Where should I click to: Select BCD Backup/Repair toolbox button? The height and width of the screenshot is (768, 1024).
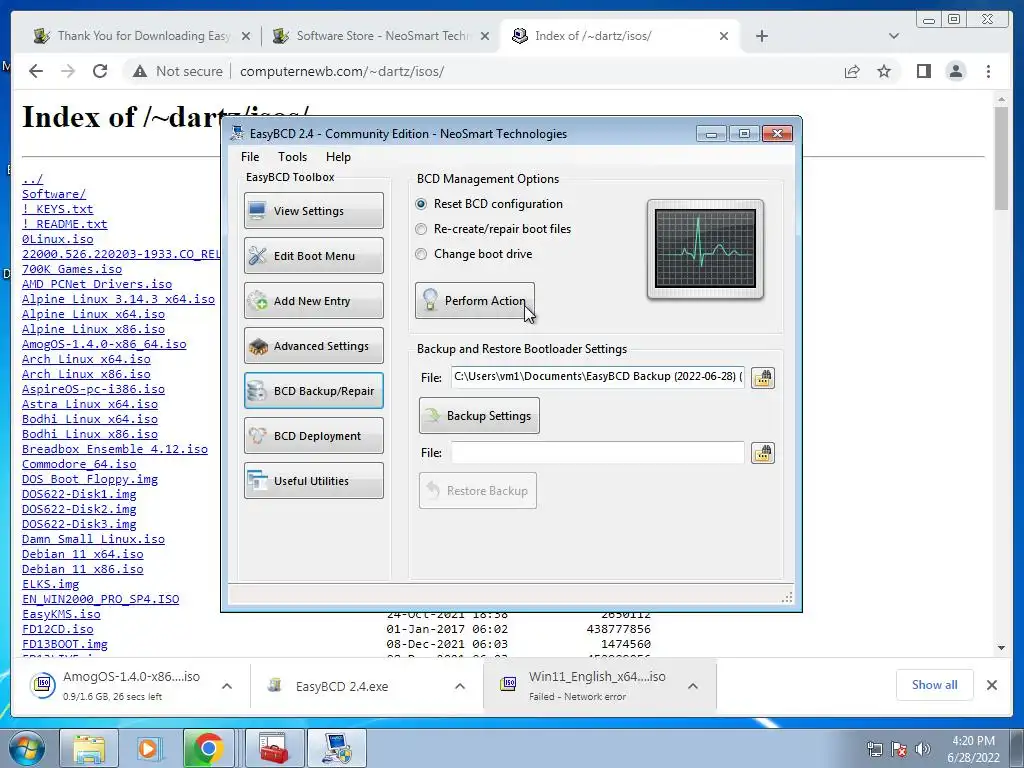click(x=313, y=391)
